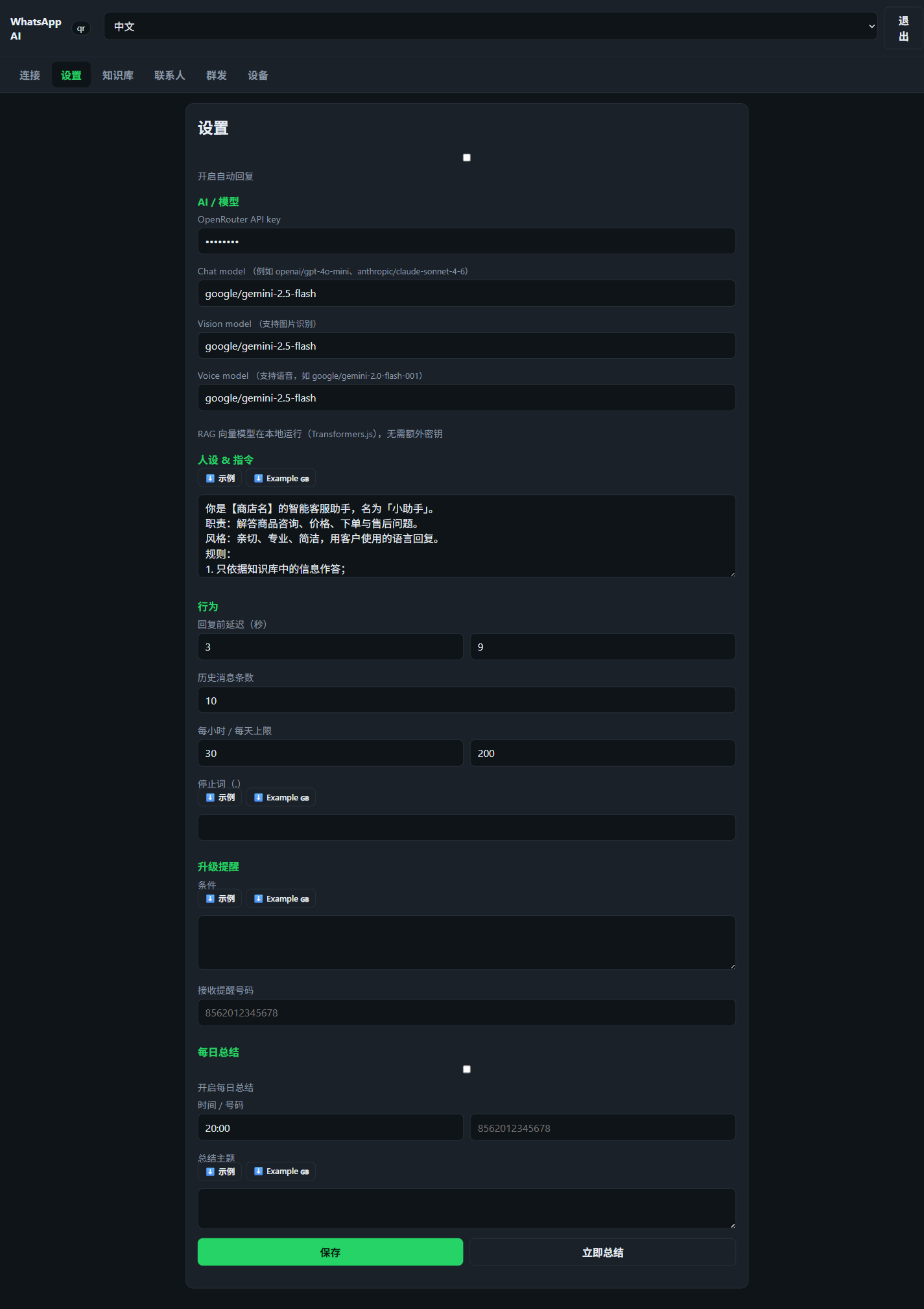Click the 立即总结 button
This screenshot has width=924, height=1309.
coord(603,1252)
